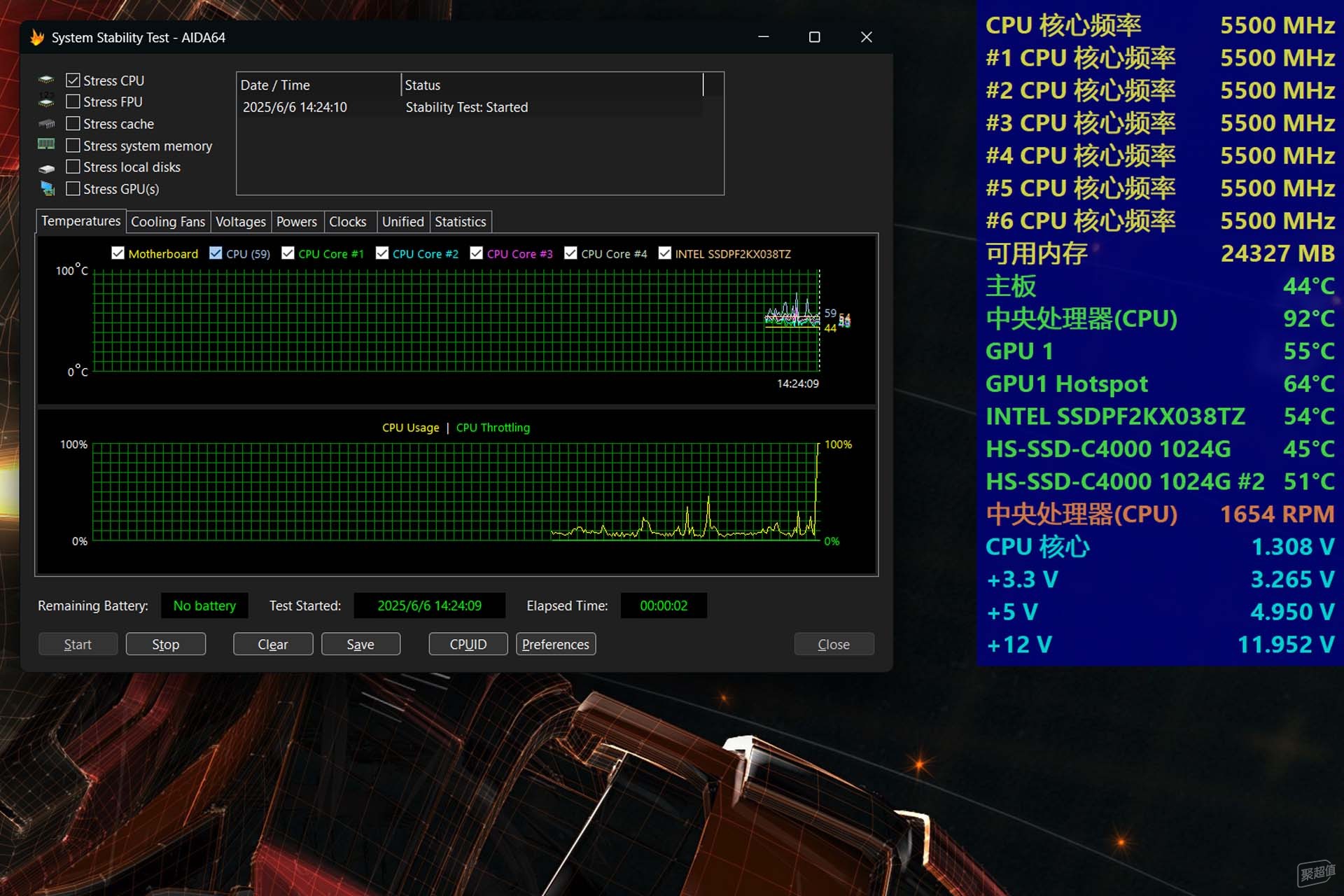Open CPUID window

point(468,644)
